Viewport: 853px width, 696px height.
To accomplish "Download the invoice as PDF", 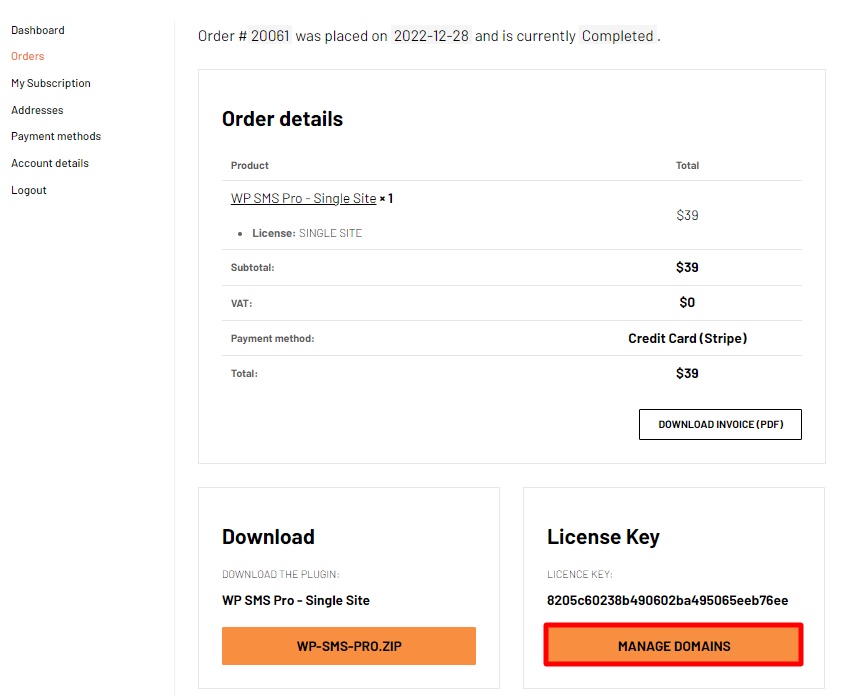I will click(x=720, y=424).
